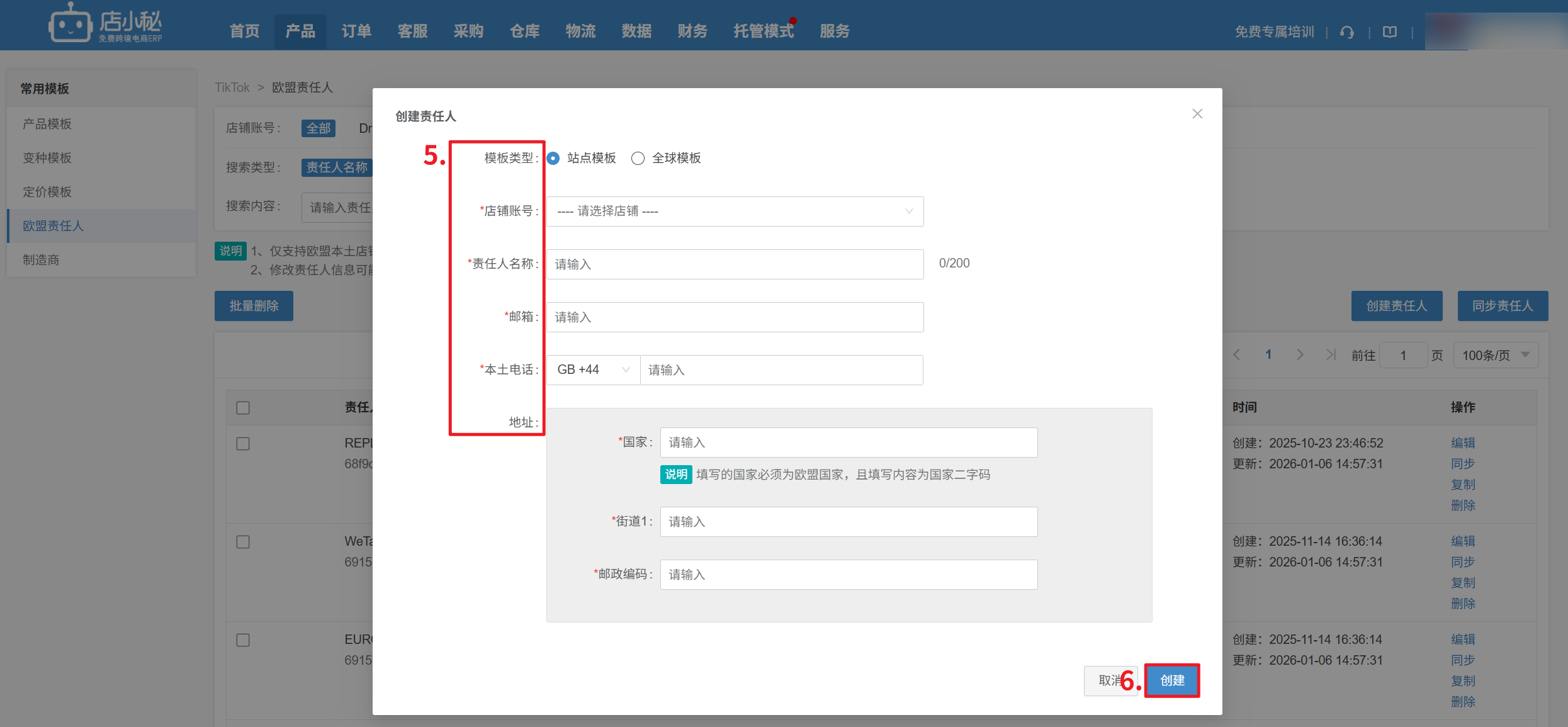Viewport: 1568px width, 727px height.
Task: Select 制造商 in the left sidebar
Action: pyautogui.click(x=41, y=260)
